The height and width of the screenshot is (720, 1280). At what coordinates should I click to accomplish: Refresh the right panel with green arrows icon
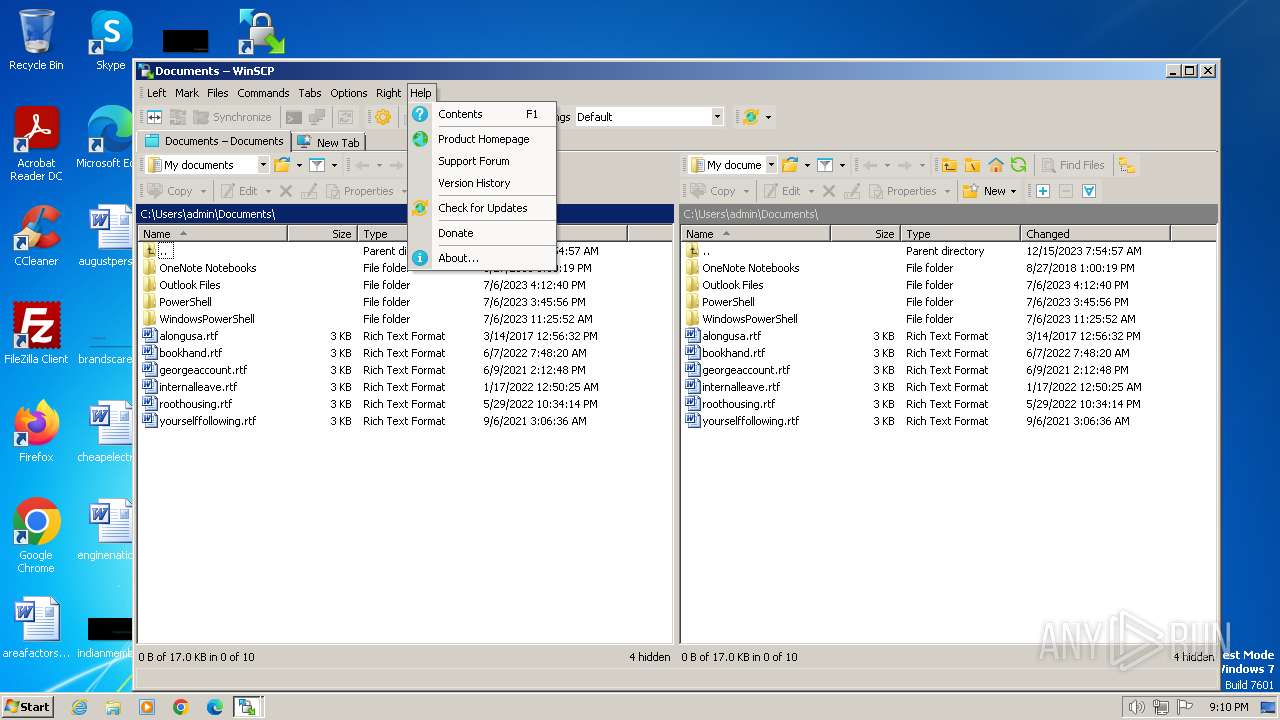(x=1018, y=165)
